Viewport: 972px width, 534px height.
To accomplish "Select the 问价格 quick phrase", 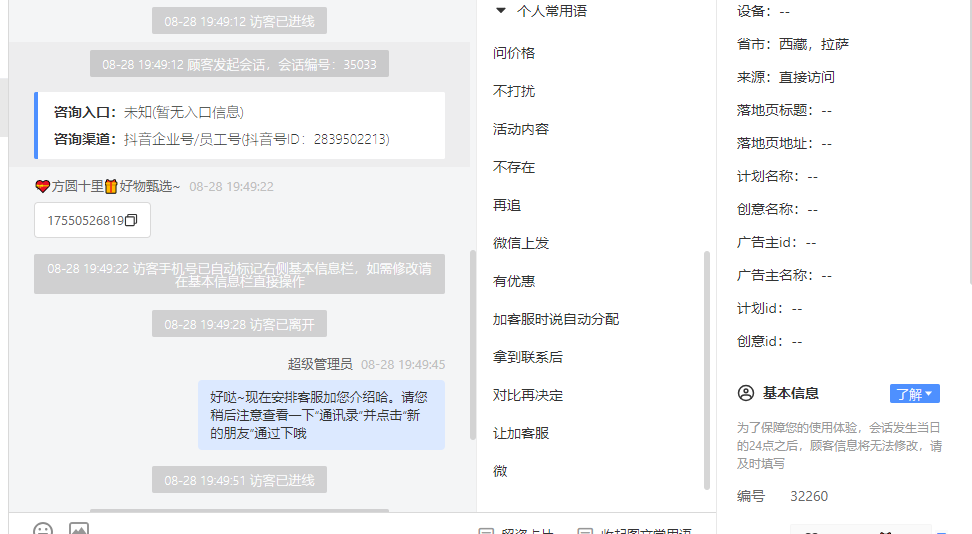I will [x=514, y=53].
